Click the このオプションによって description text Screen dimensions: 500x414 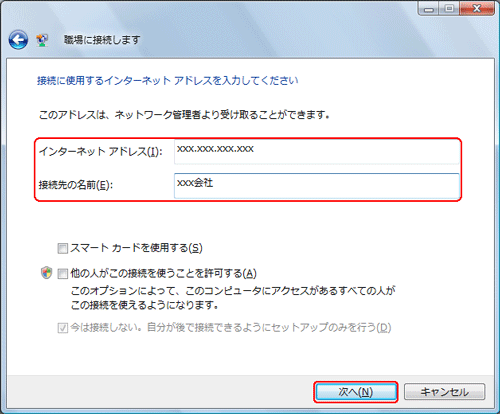tap(233, 298)
